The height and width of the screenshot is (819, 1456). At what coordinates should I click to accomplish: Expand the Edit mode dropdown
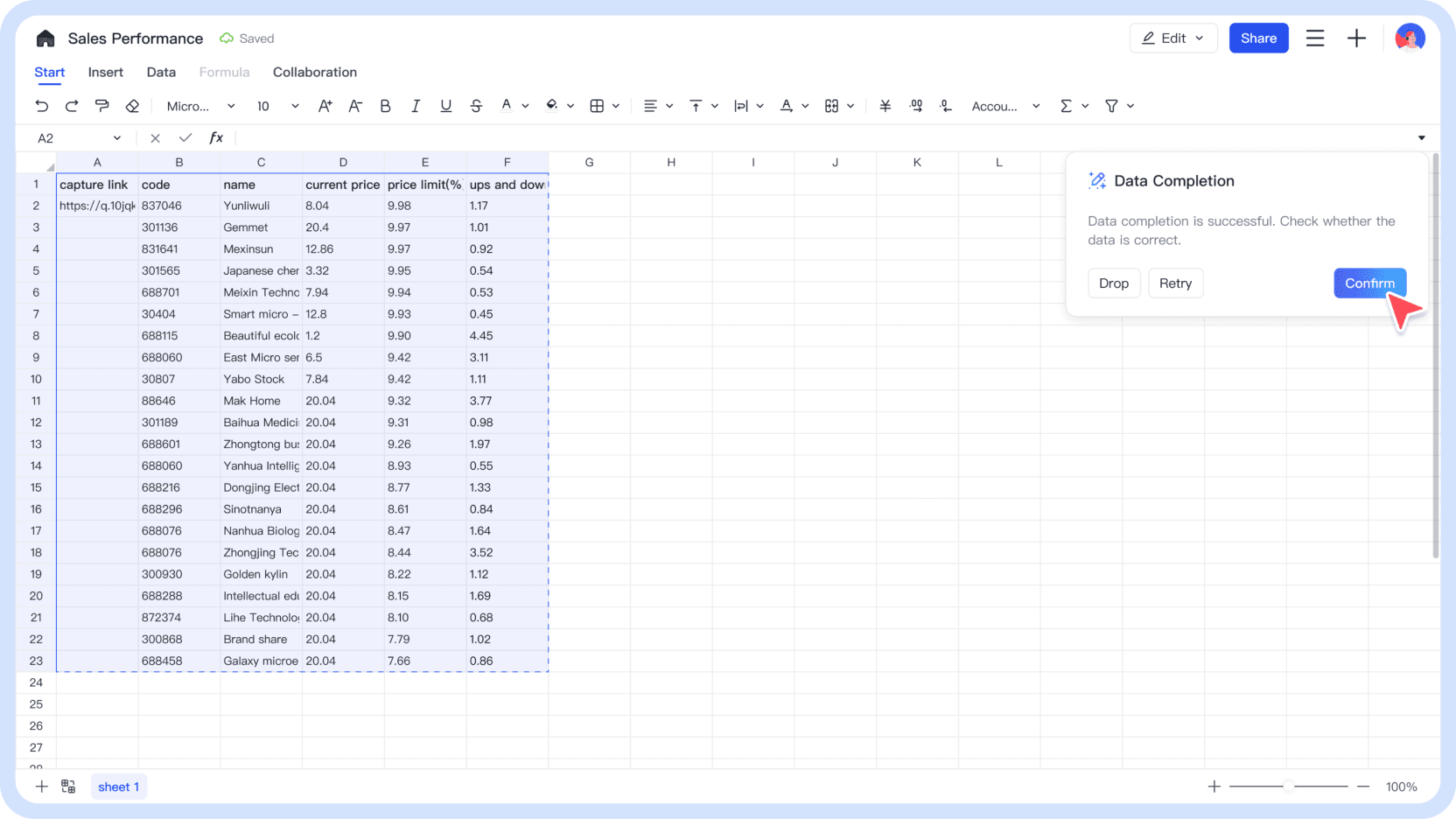click(x=1173, y=38)
